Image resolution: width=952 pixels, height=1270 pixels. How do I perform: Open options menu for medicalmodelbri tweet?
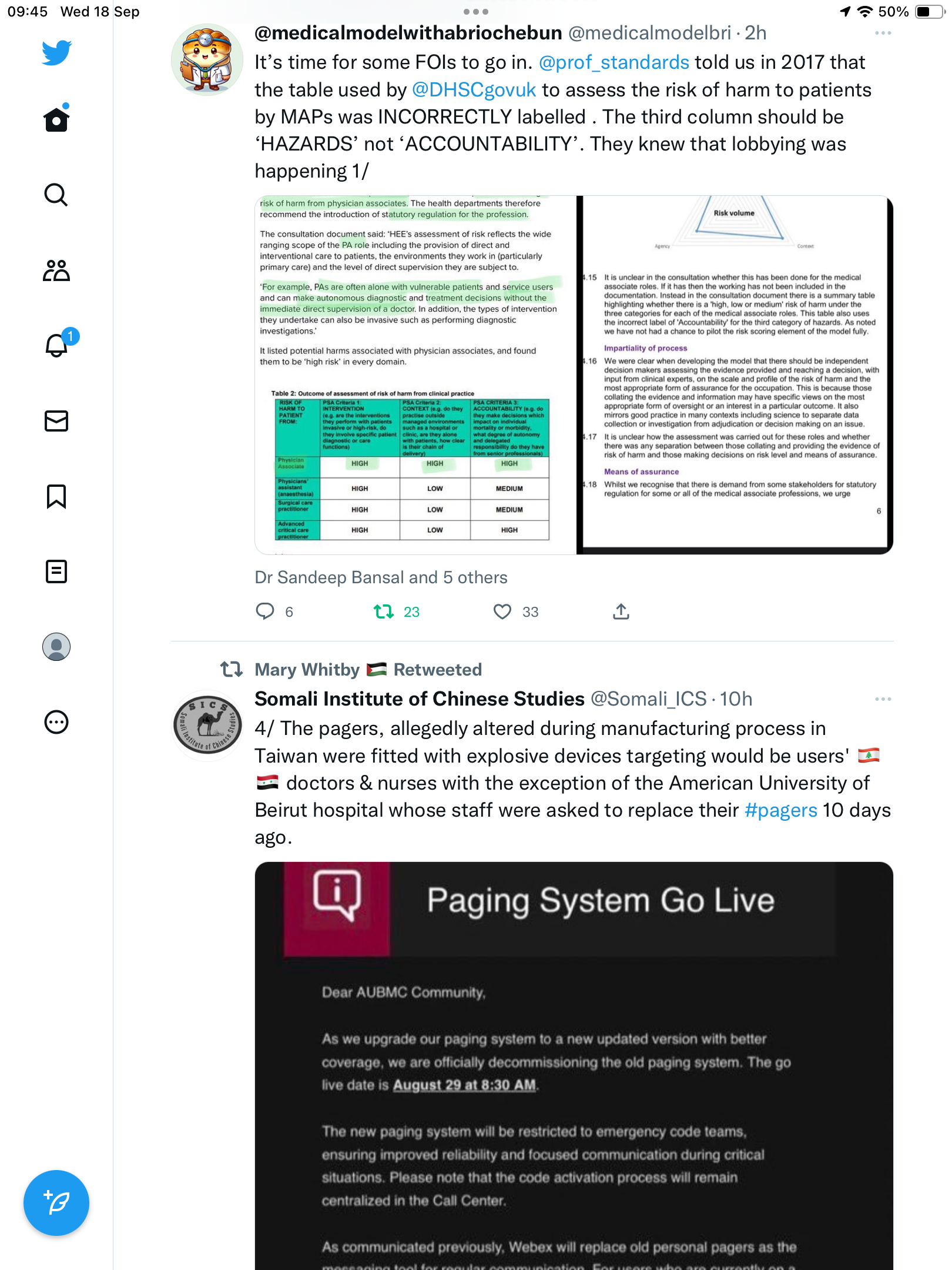(x=883, y=33)
